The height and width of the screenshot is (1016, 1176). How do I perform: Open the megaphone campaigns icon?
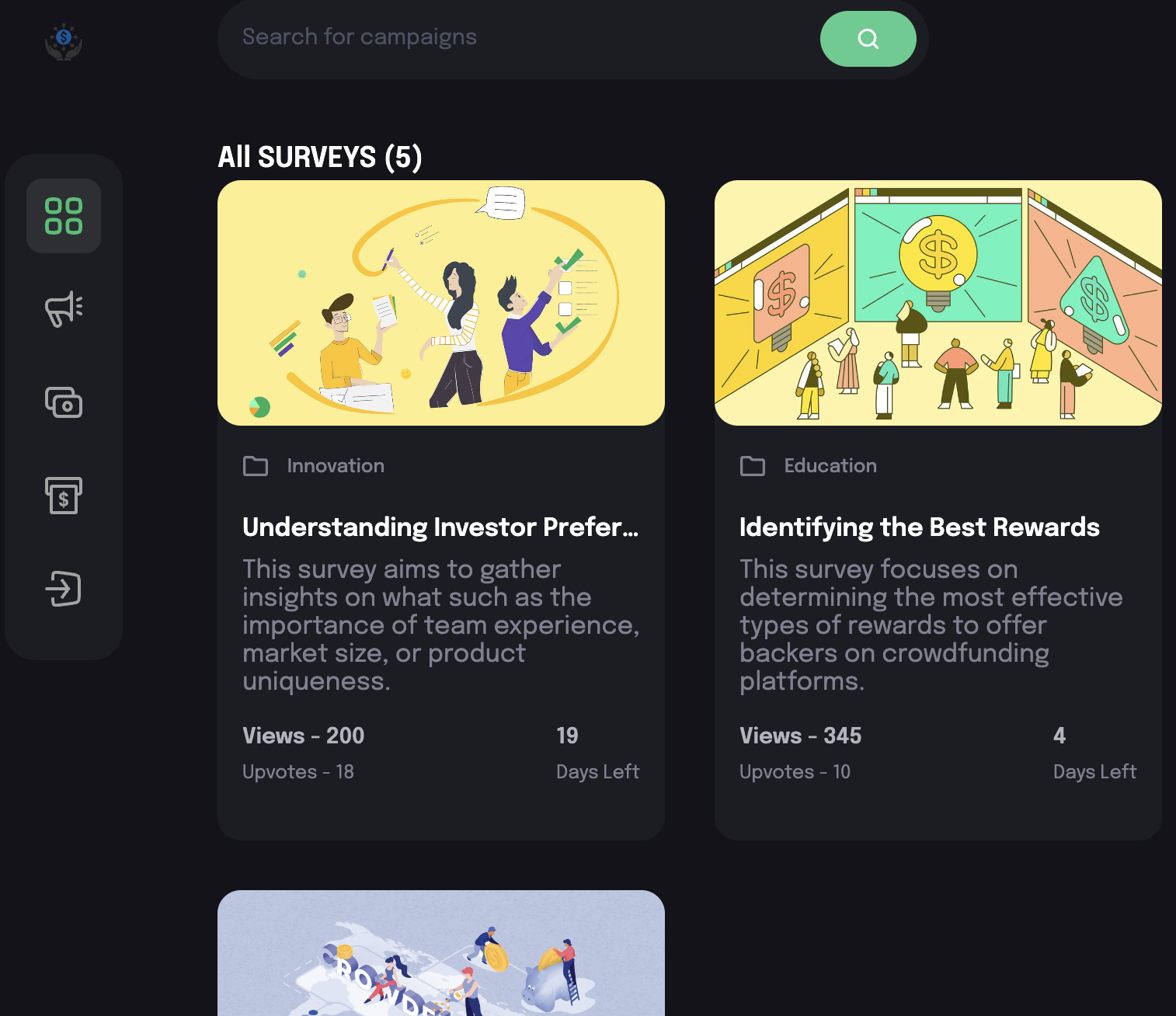64,308
